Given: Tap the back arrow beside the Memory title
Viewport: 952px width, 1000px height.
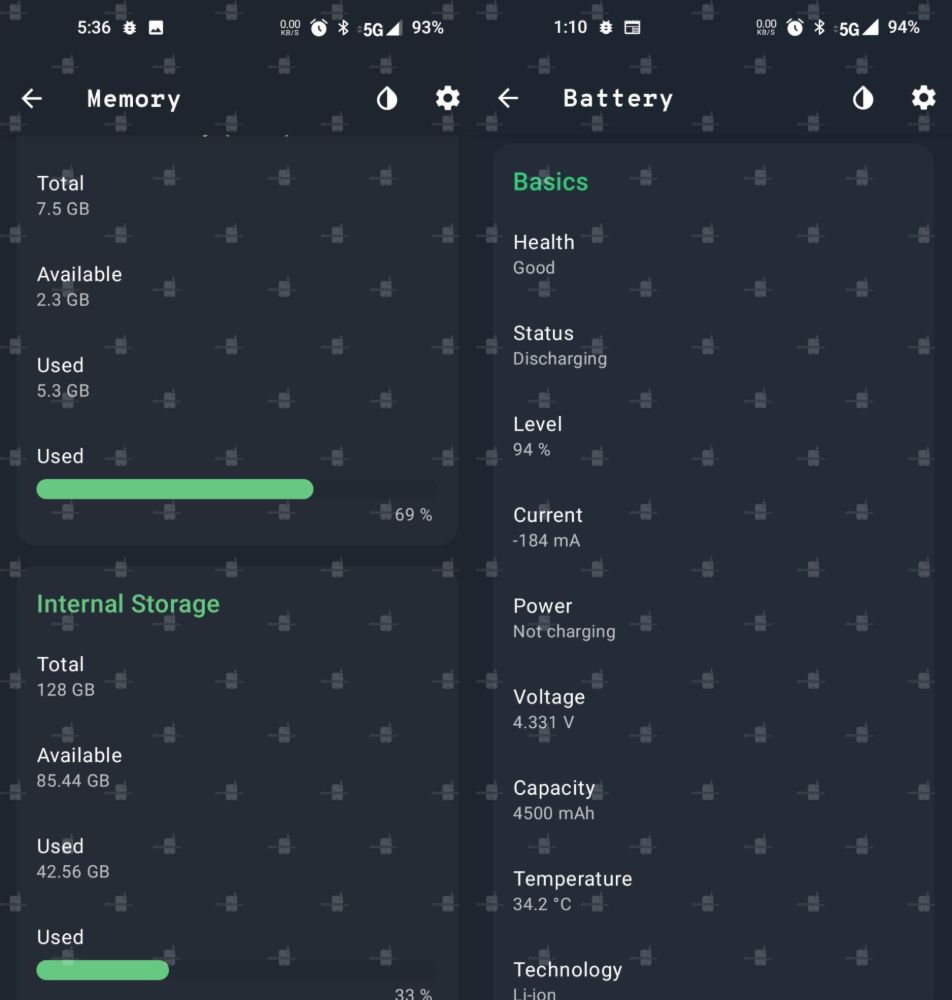Looking at the screenshot, I should point(32,98).
